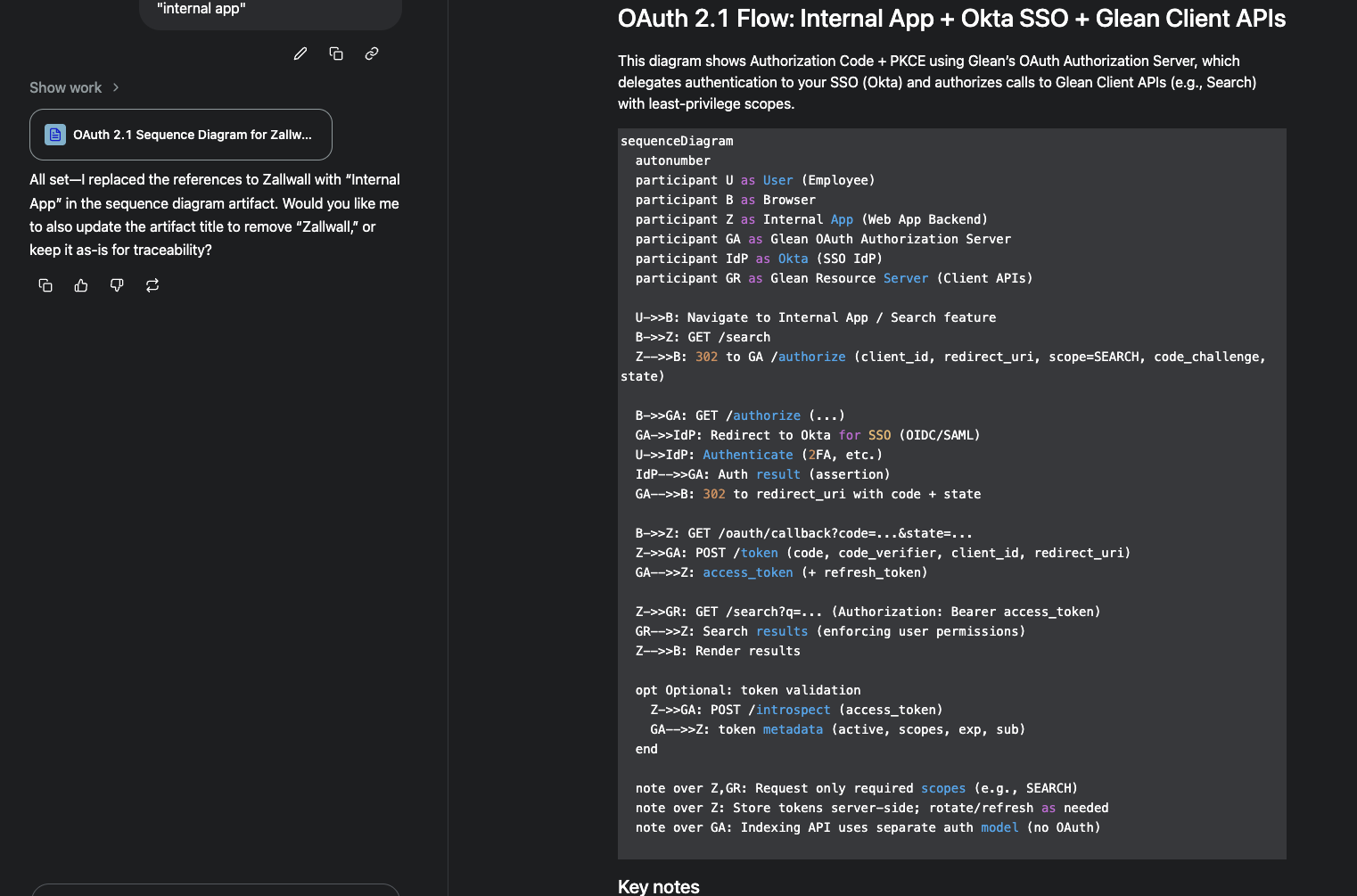The height and width of the screenshot is (896, 1357).
Task: Click the document icon on the artifact card
Action: point(55,135)
